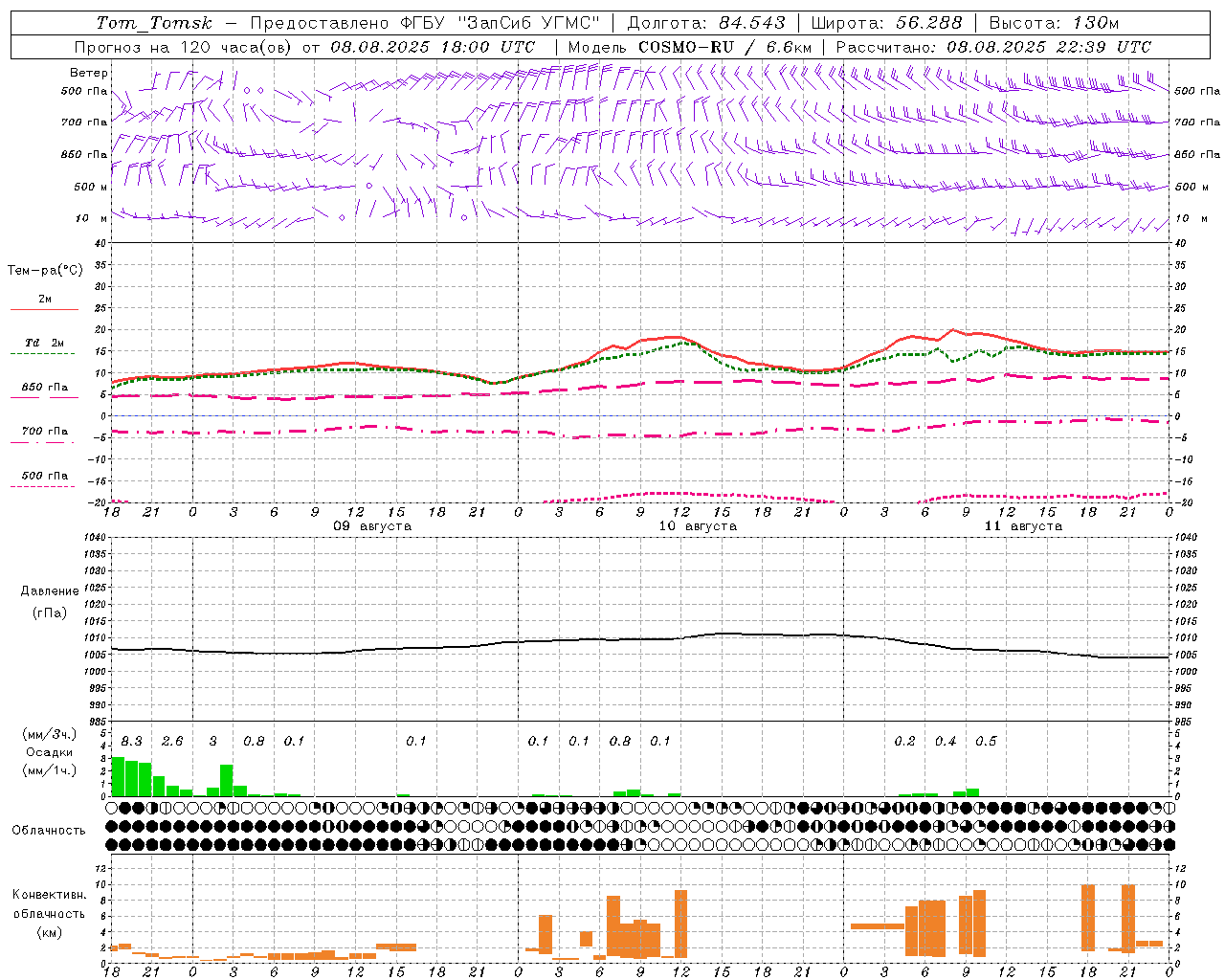Image resolution: width=1225 pixels, height=980 pixels.
Task: Click the 'Ветер' wind panel label
Action: 89,73
